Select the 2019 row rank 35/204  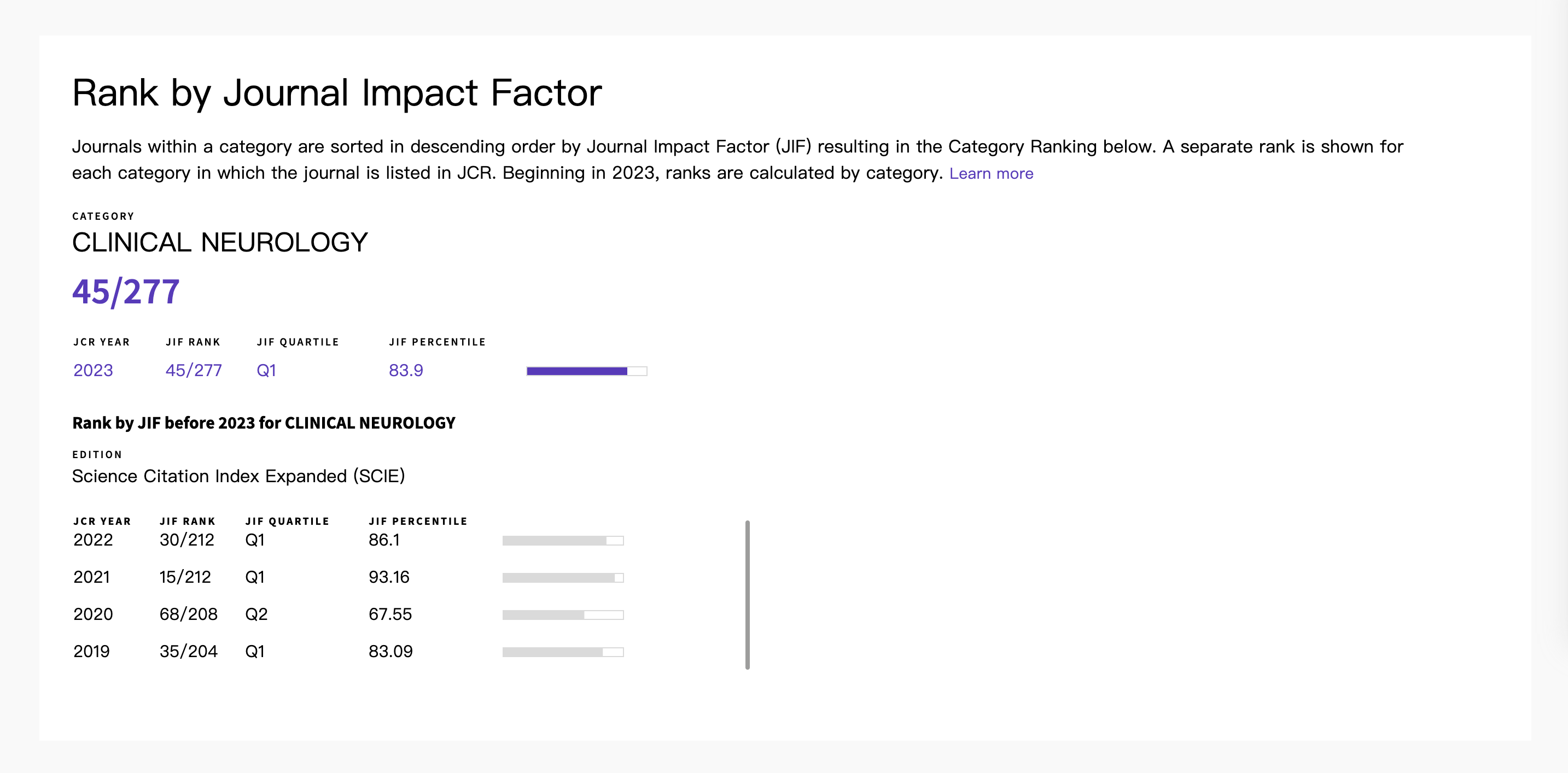[189, 651]
